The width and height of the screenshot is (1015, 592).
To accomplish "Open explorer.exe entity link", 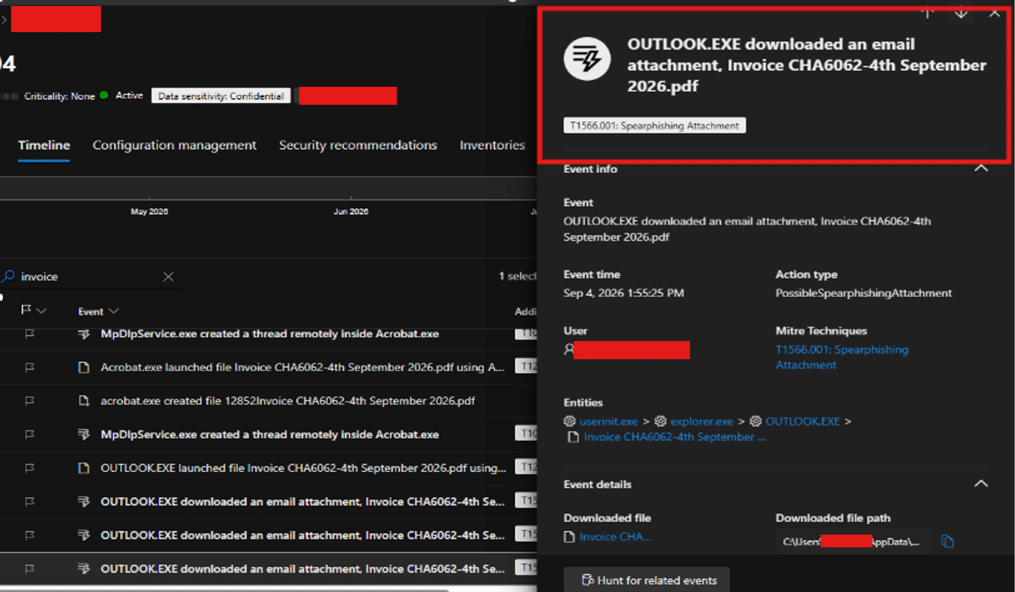I will coord(702,421).
